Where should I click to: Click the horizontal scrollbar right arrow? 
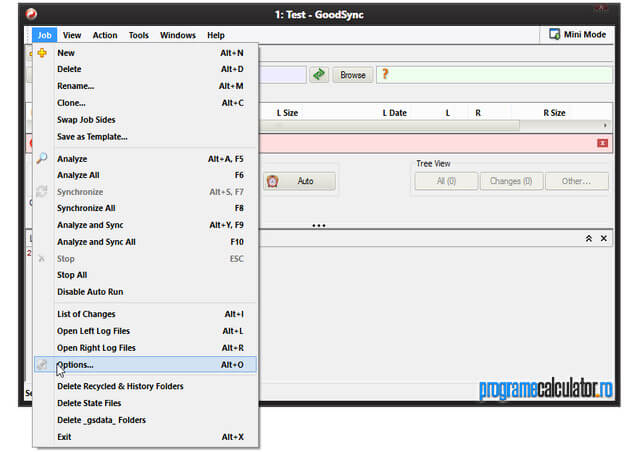(605, 125)
